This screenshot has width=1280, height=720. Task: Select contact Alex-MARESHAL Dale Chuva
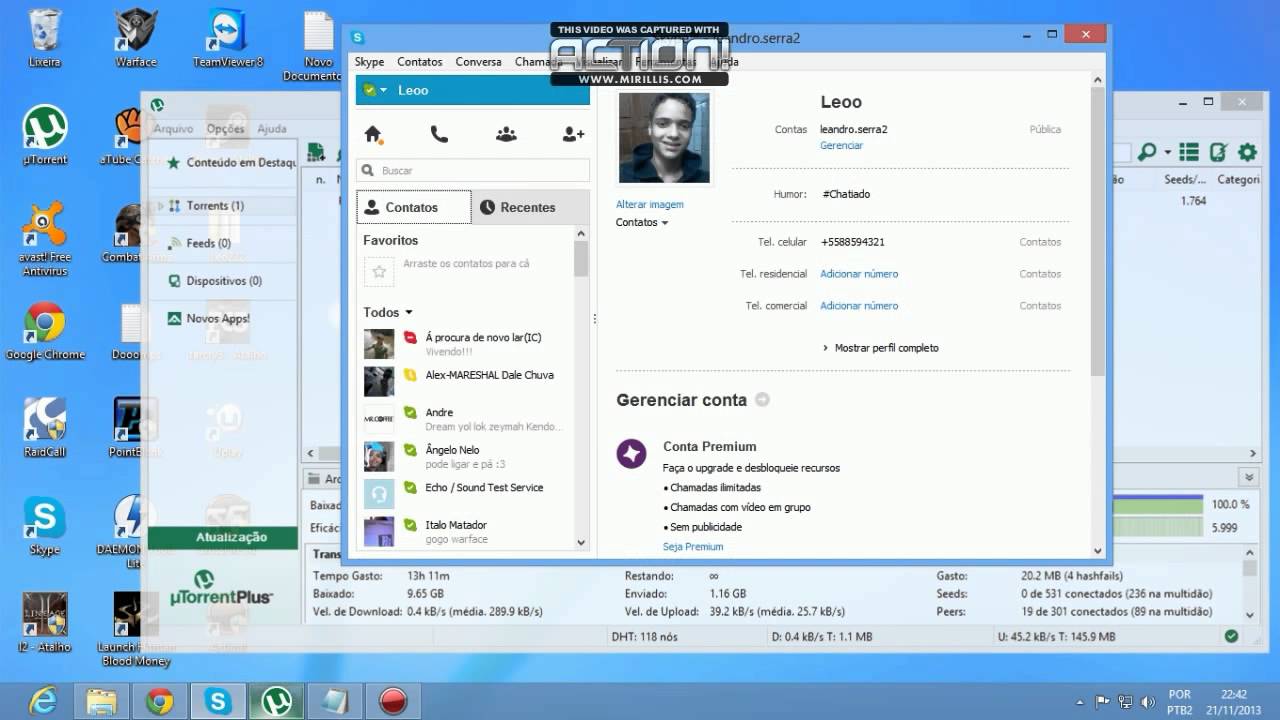coord(468,382)
